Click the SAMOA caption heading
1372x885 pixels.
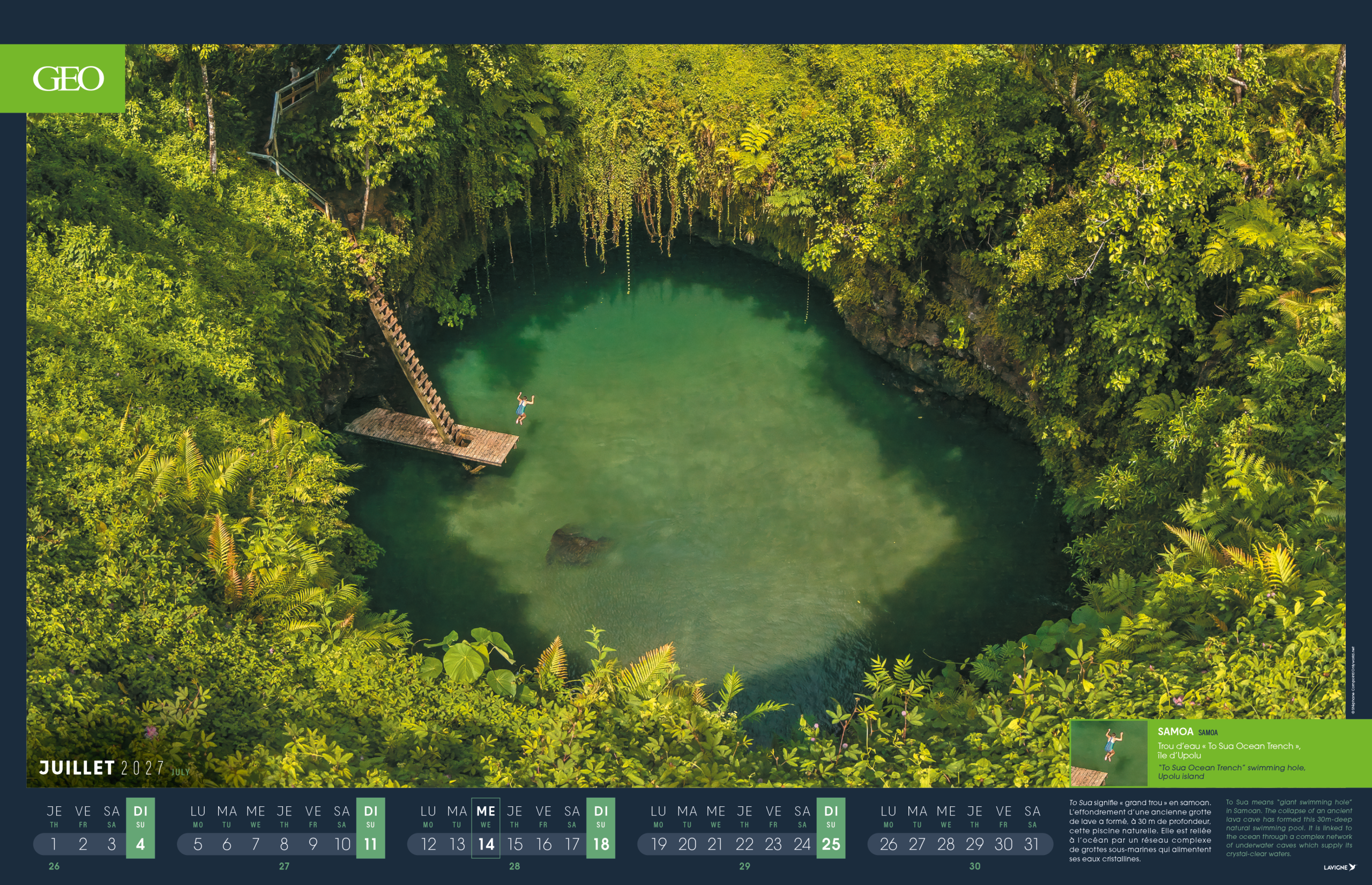(1175, 732)
